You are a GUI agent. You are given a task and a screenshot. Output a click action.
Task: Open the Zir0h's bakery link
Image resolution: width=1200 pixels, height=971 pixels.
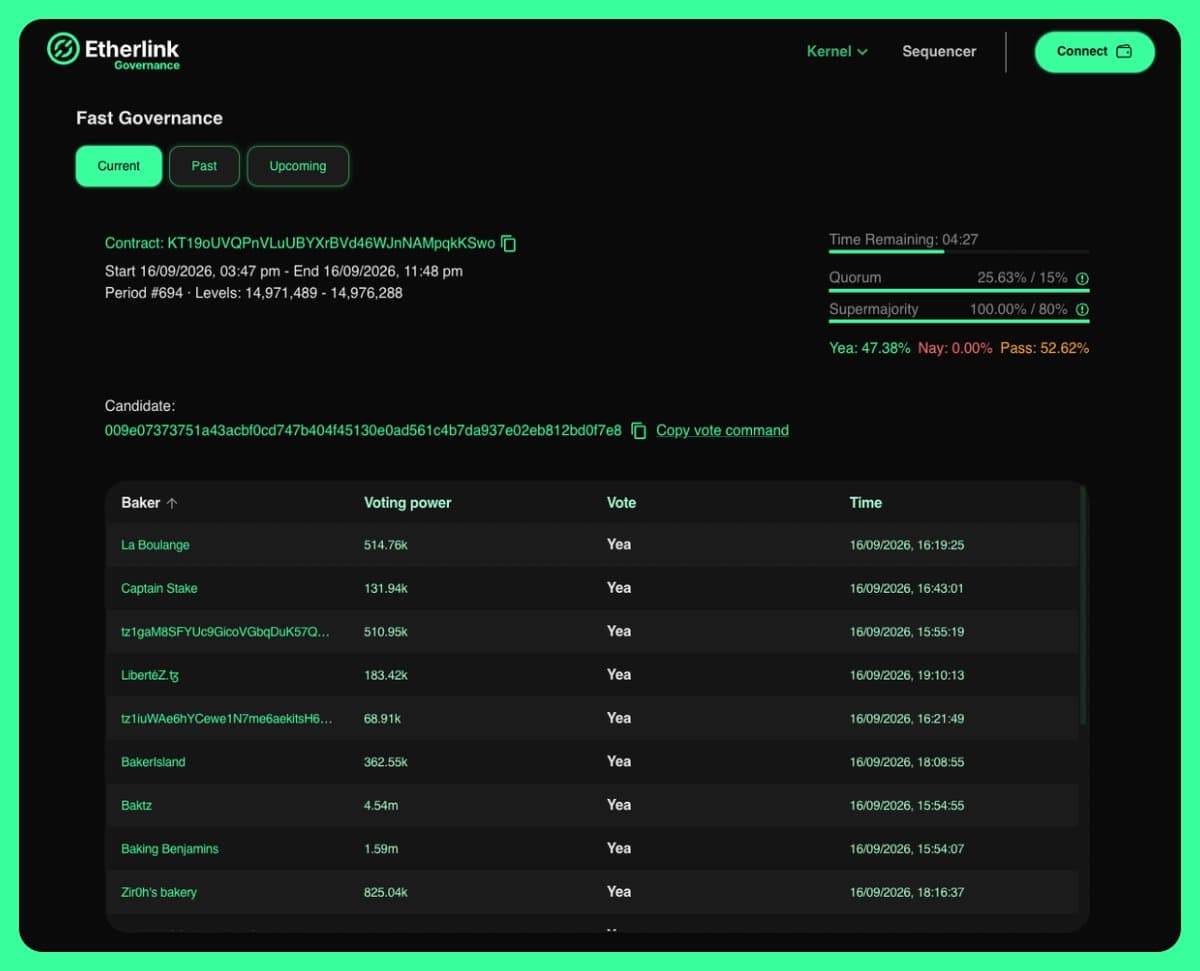point(159,892)
